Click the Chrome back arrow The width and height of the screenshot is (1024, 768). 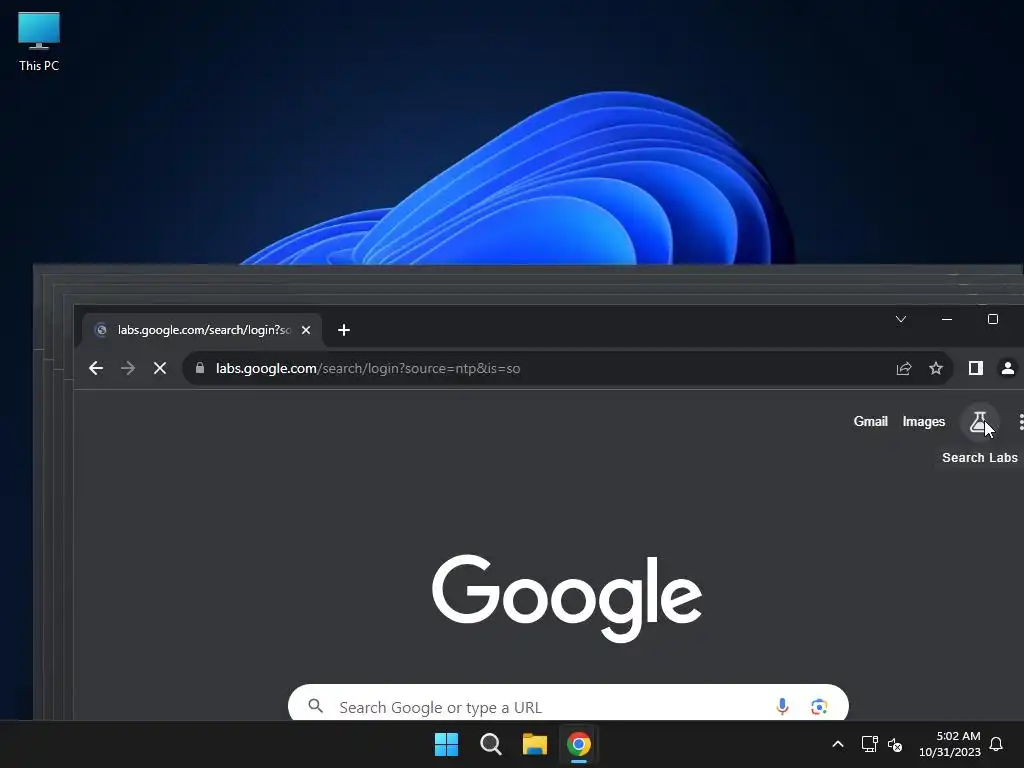pyautogui.click(x=96, y=368)
